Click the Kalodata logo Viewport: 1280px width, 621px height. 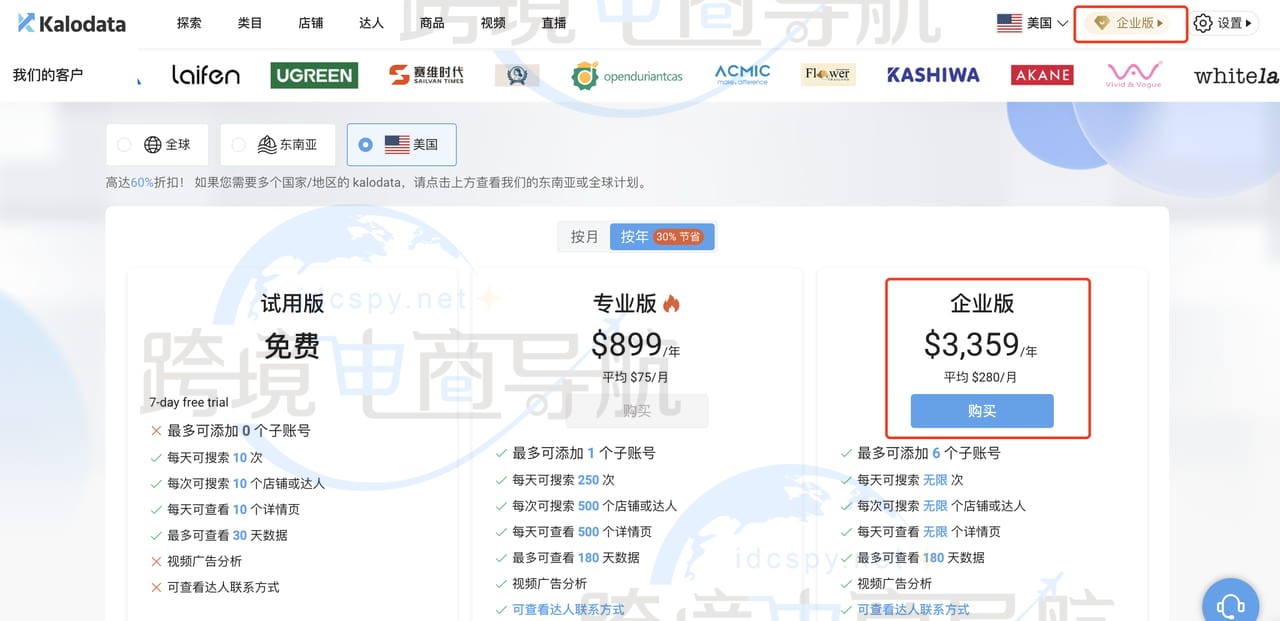(x=71, y=23)
